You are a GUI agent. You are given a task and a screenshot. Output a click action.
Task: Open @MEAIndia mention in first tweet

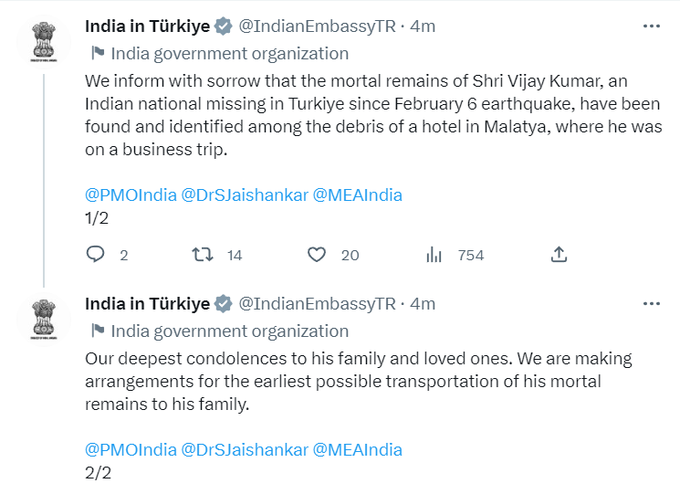coord(358,195)
